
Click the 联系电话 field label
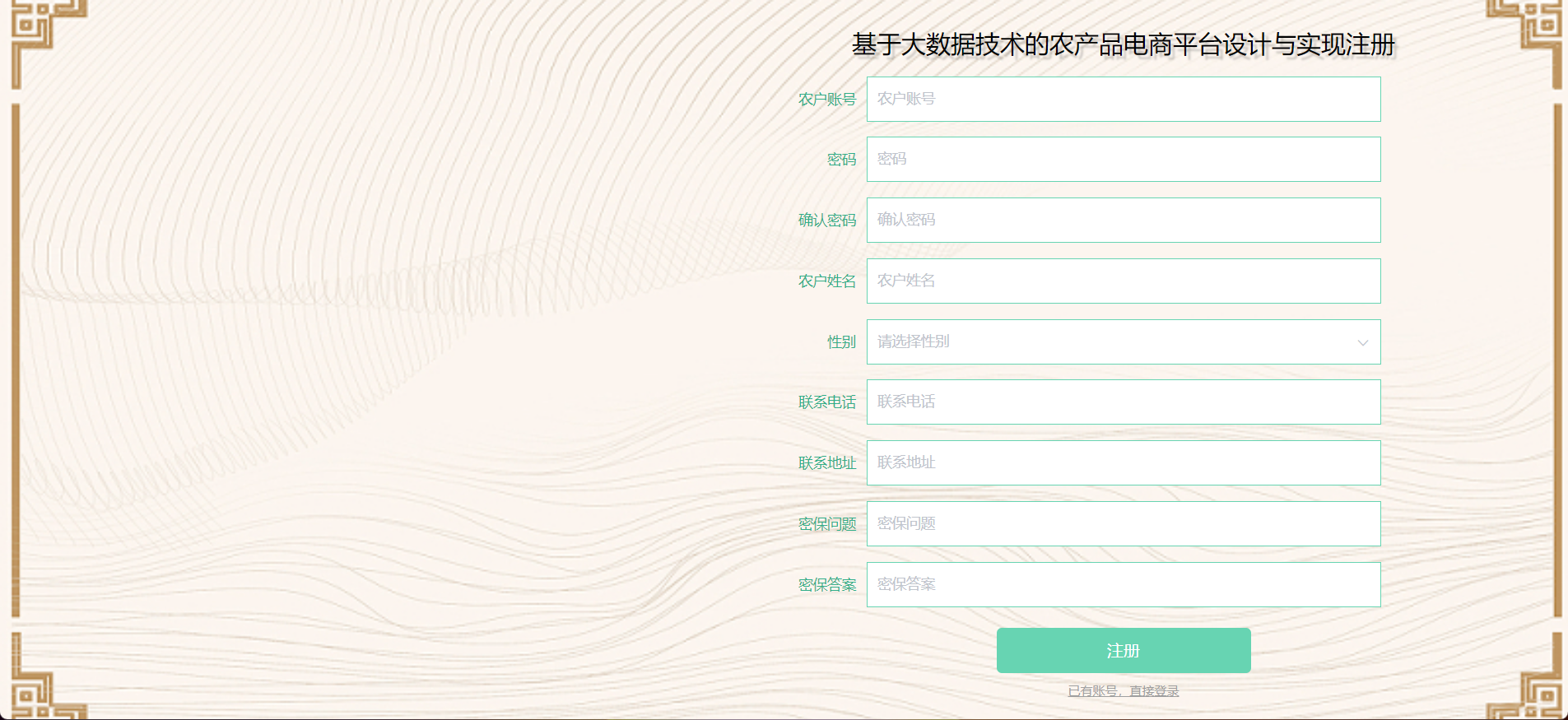click(827, 402)
